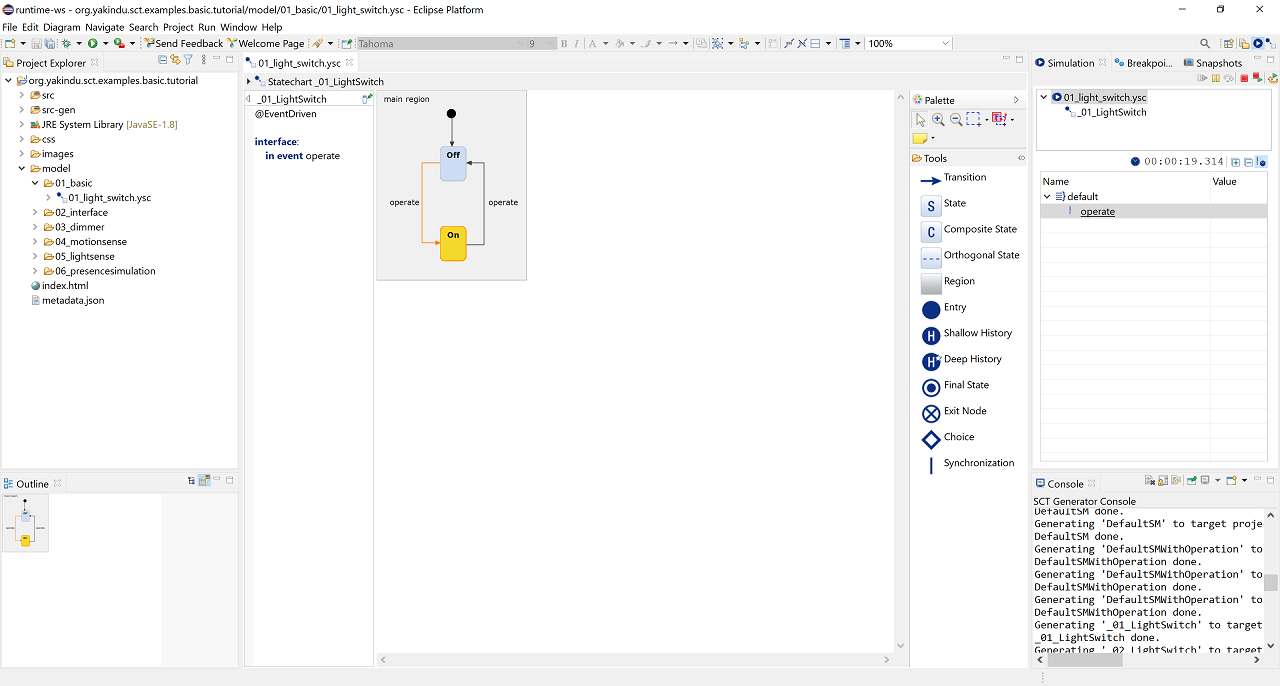1280x686 pixels.
Task: Select 01_light_switch.ysc in Project Explorer
Action: tap(103, 198)
